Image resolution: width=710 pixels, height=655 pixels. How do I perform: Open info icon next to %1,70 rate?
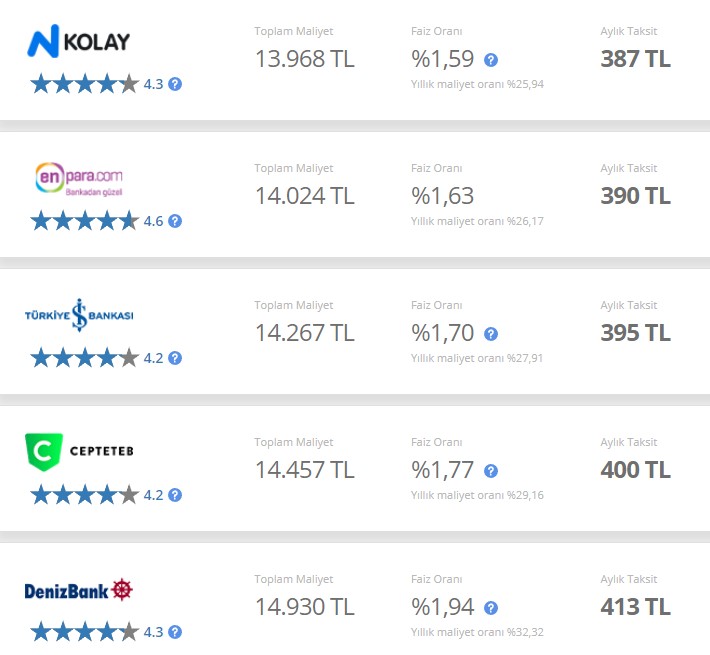(491, 334)
